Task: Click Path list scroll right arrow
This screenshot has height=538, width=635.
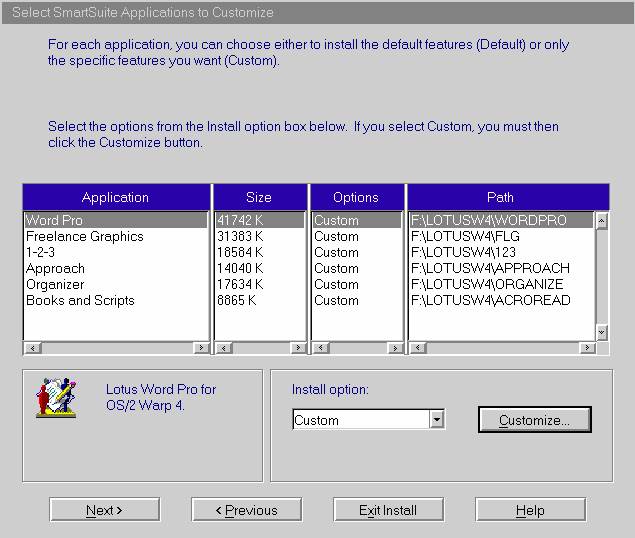Action: click(587, 348)
